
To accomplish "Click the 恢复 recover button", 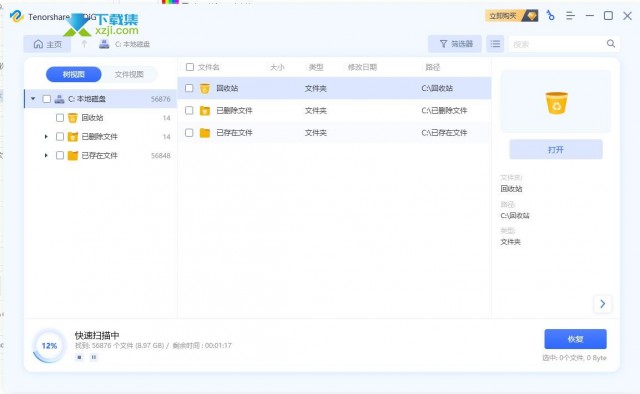I will 575,339.
